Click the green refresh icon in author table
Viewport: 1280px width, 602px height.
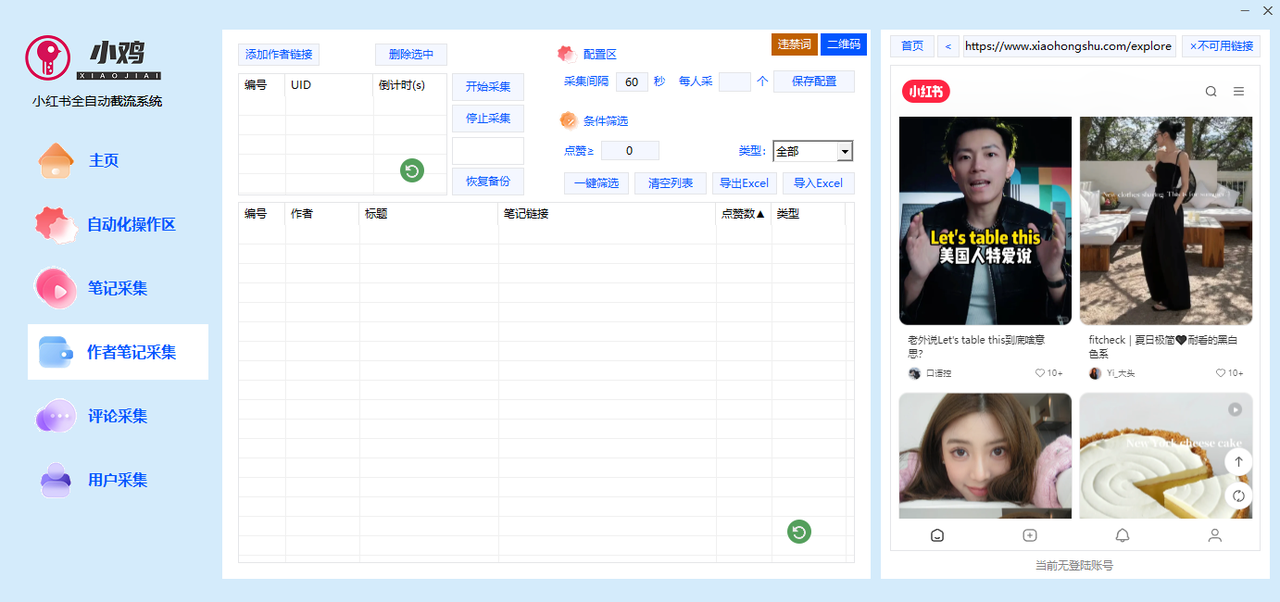(412, 171)
